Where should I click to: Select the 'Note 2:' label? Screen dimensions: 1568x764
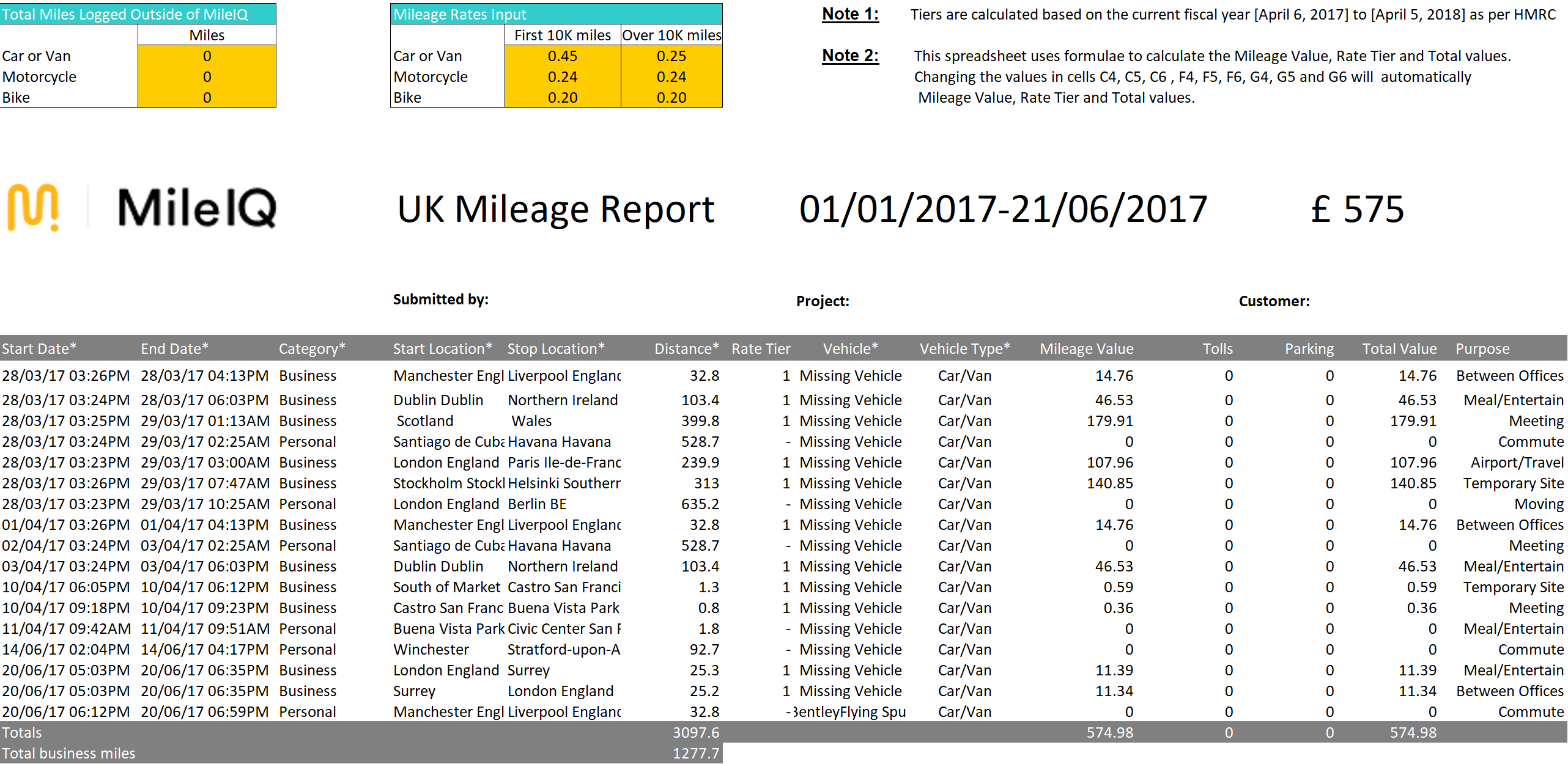click(850, 56)
